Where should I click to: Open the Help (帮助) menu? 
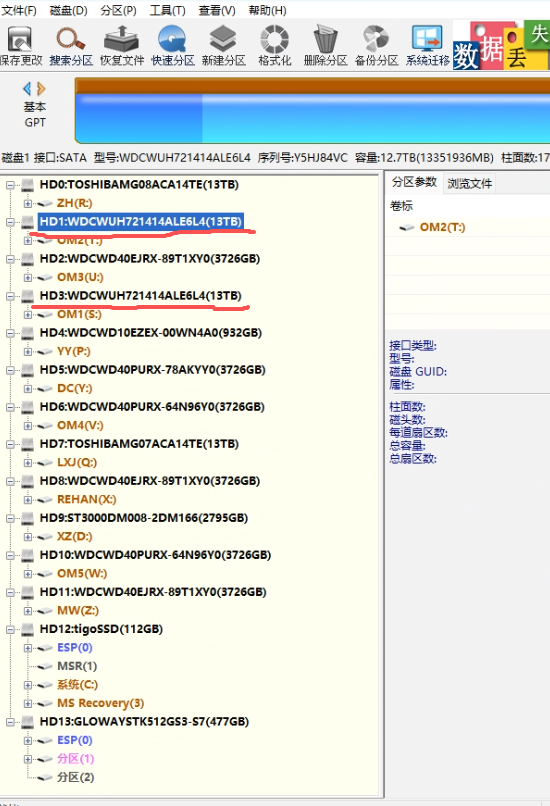tap(267, 10)
